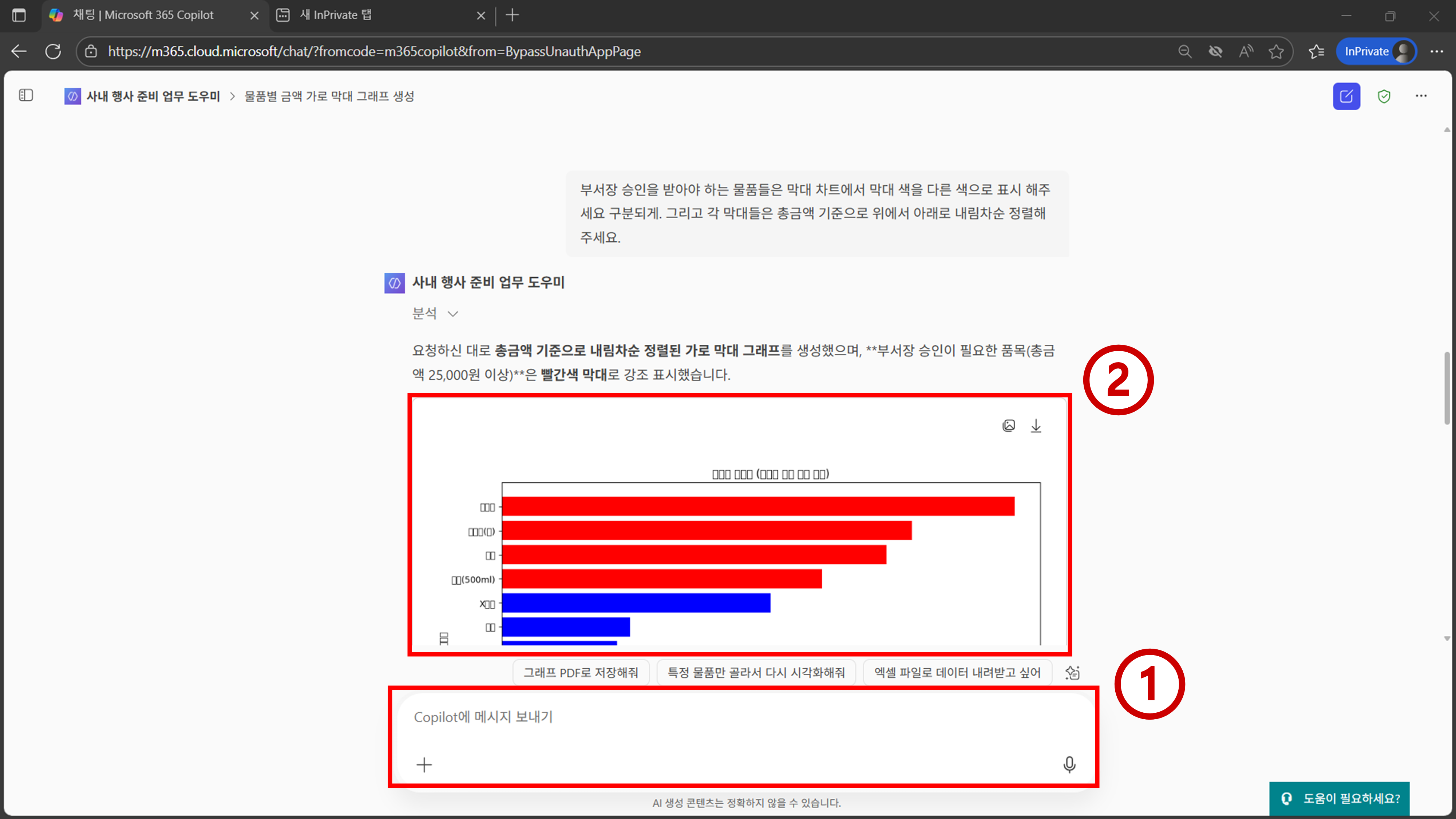Click the 엑셀 파일로 데이터 내려받고 싶어 suggestion

957,673
